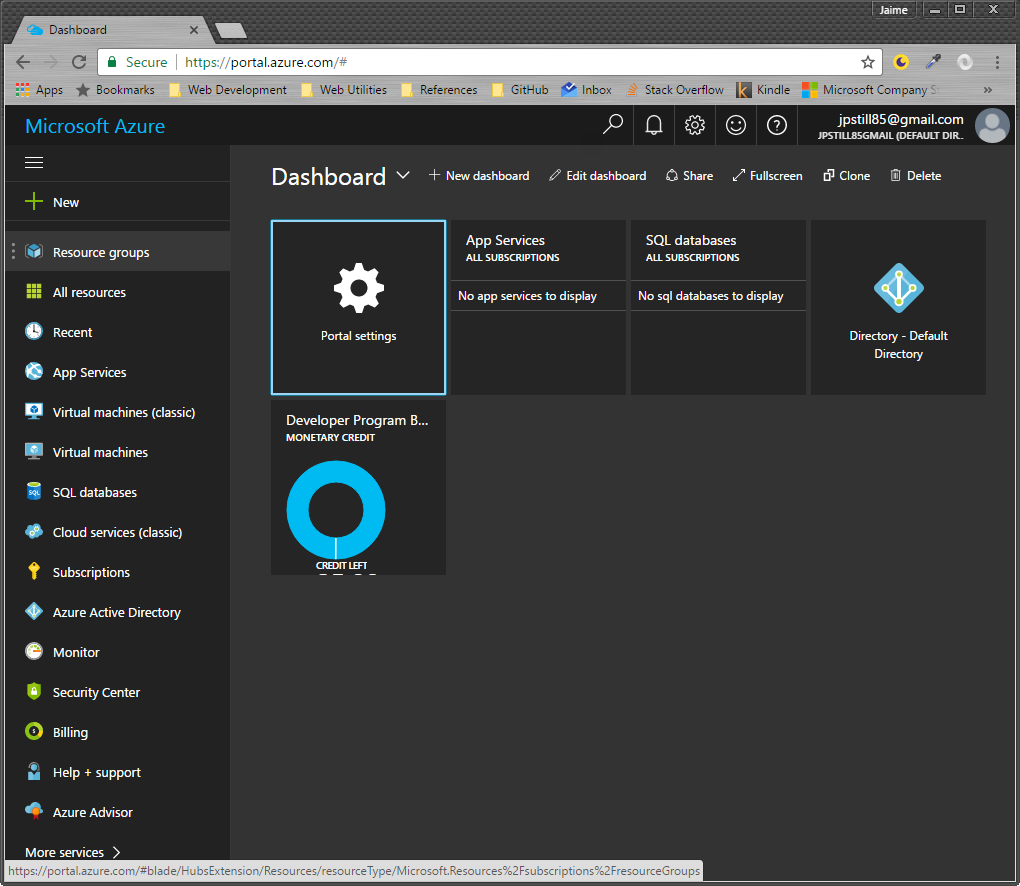Screen dimensions: 1020x886
Task: Click New dashboard button
Action: tap(479, 176)
